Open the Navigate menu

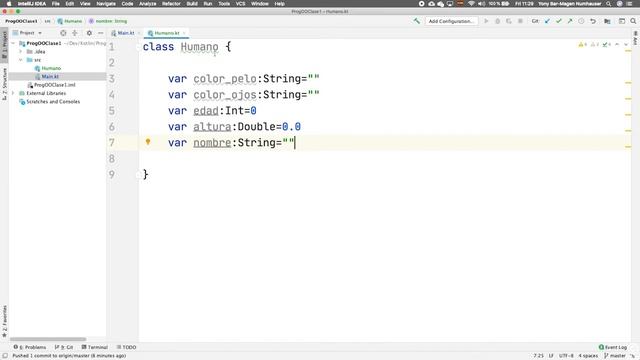point(106,4)
